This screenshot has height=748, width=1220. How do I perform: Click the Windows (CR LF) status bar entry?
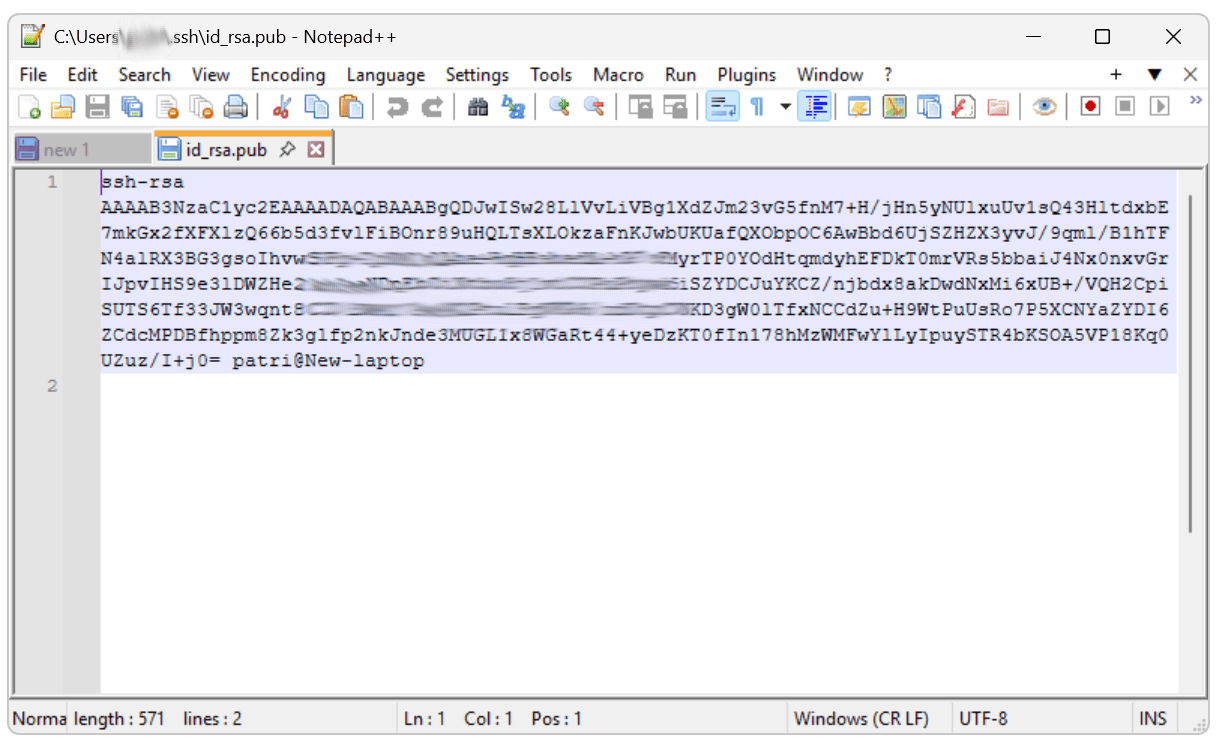(861, 718)
